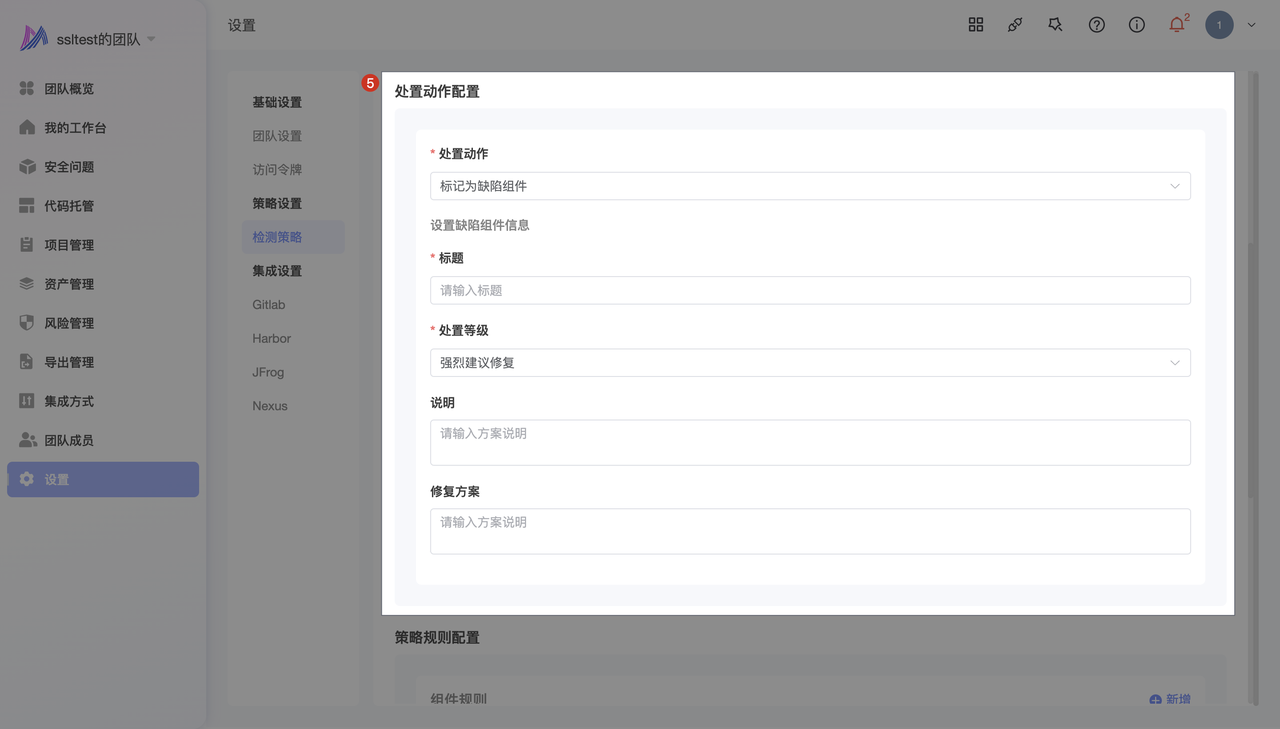This screenshot has width=1280, height=729.
Task: Open the 处置动作 dropdown
Action: 810,186
